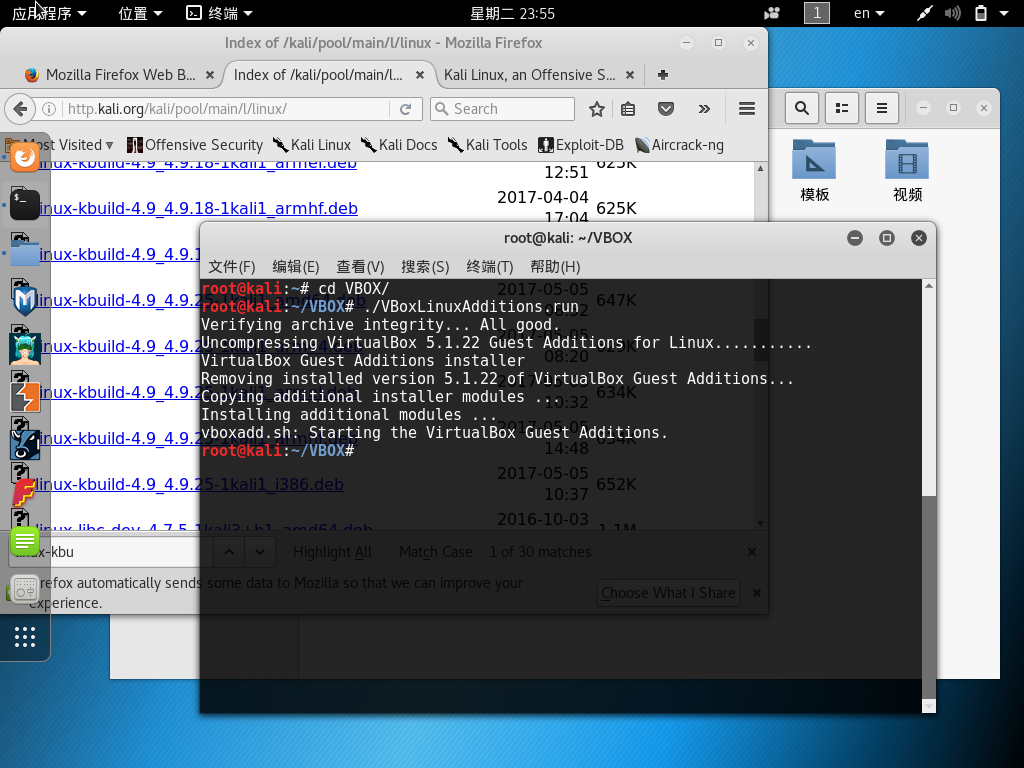
Task: Open the network connection icon in top bar
Action: point(924,13)
